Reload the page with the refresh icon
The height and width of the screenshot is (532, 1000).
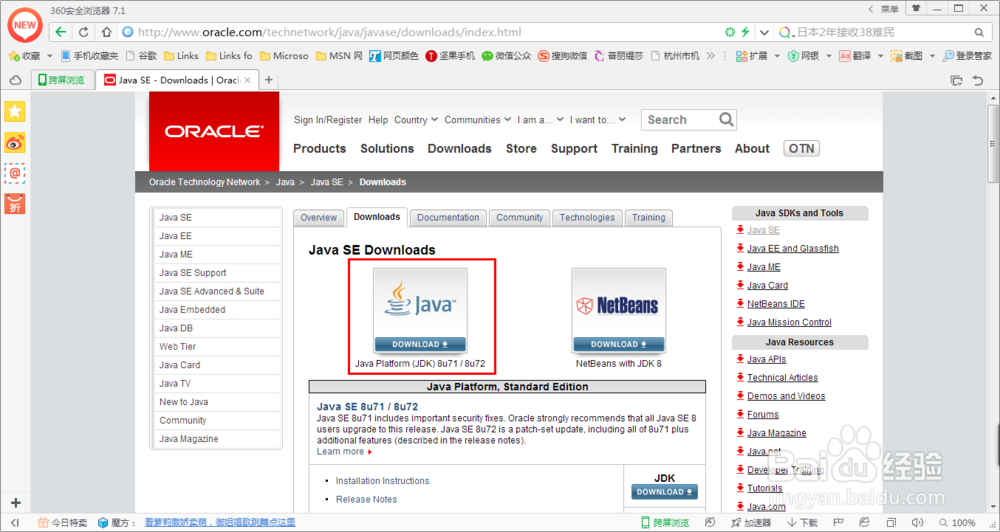pyautogui.click(x=84, y=32)
